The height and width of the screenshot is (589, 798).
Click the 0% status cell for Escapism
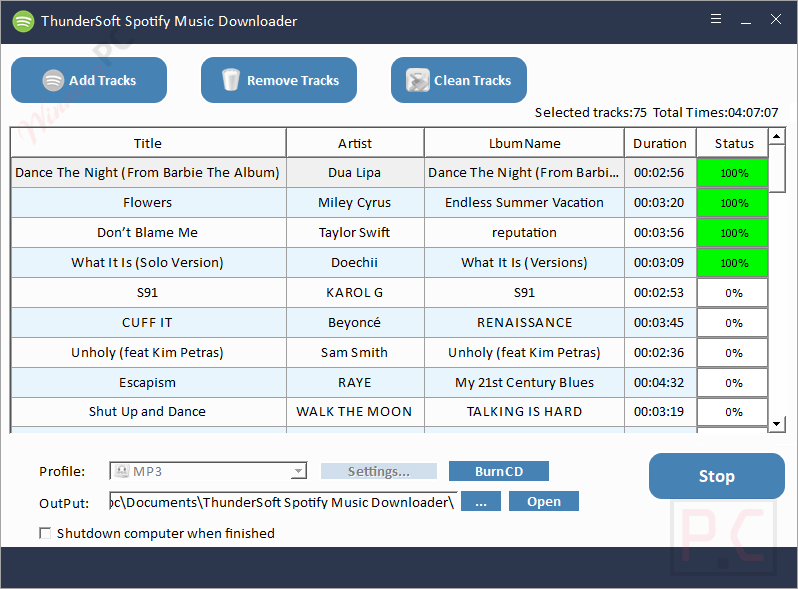point(733,383)
